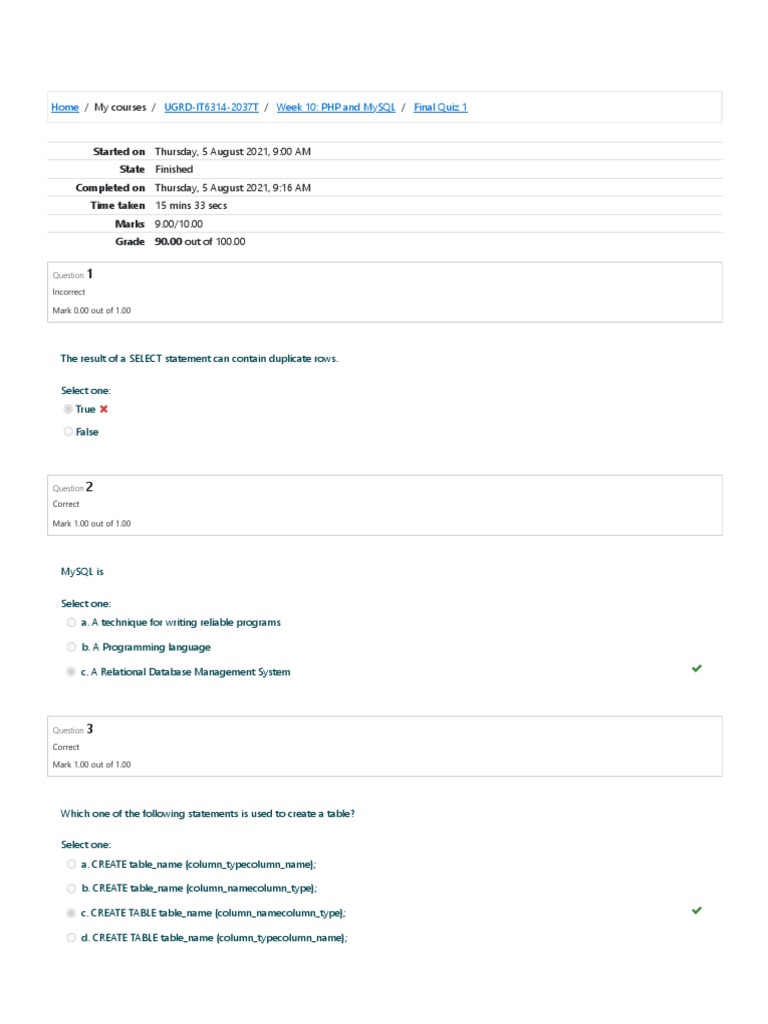Viewport: 768px width, 1024px height.
Task: Click the Question 1 info box
Action: coord(385,292)
